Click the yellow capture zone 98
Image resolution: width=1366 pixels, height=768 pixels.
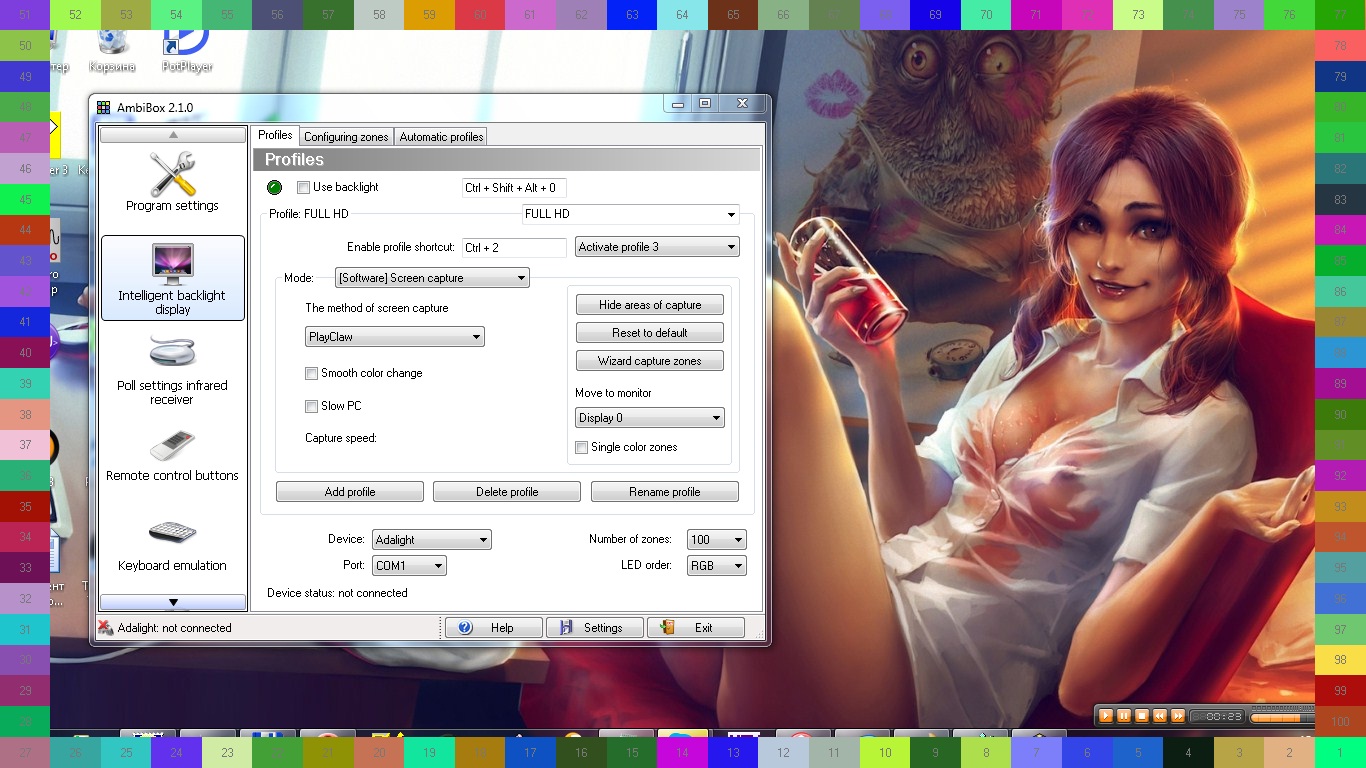point(1340,660)
